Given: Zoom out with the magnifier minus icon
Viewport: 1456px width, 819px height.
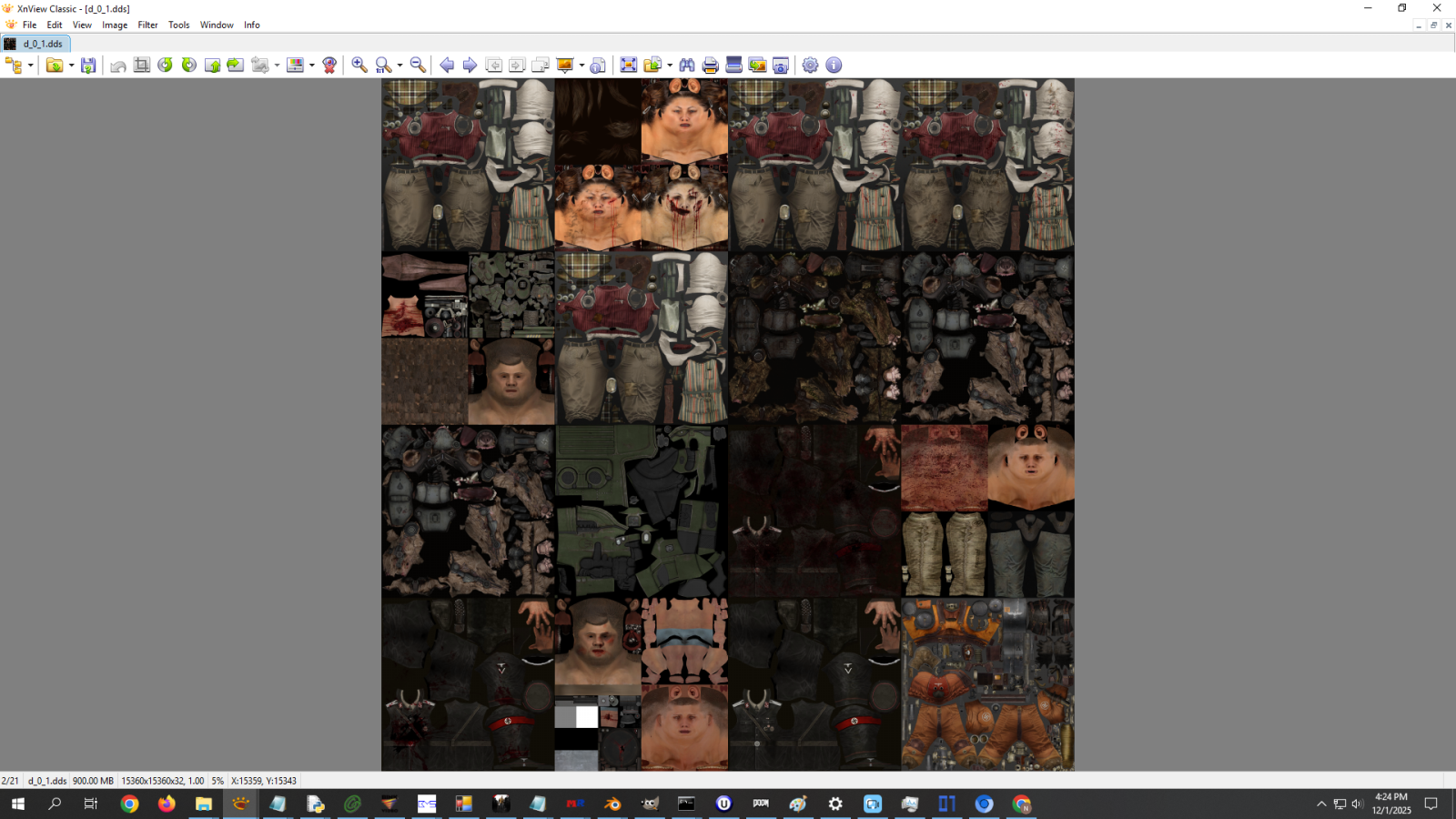Looking at the screenshot, I should [418, 66].
